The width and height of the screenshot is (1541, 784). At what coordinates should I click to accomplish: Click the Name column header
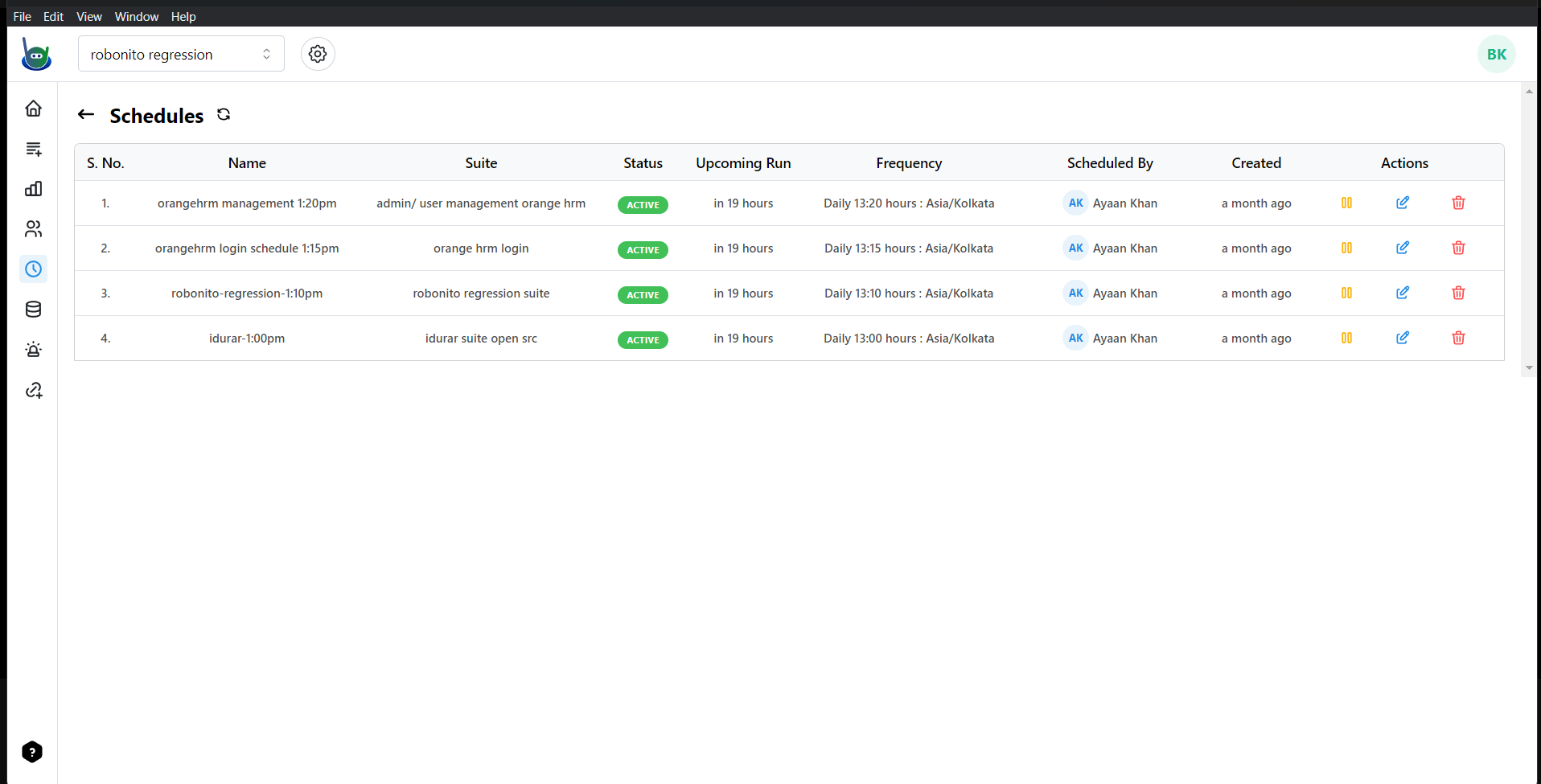click(247, 163)
